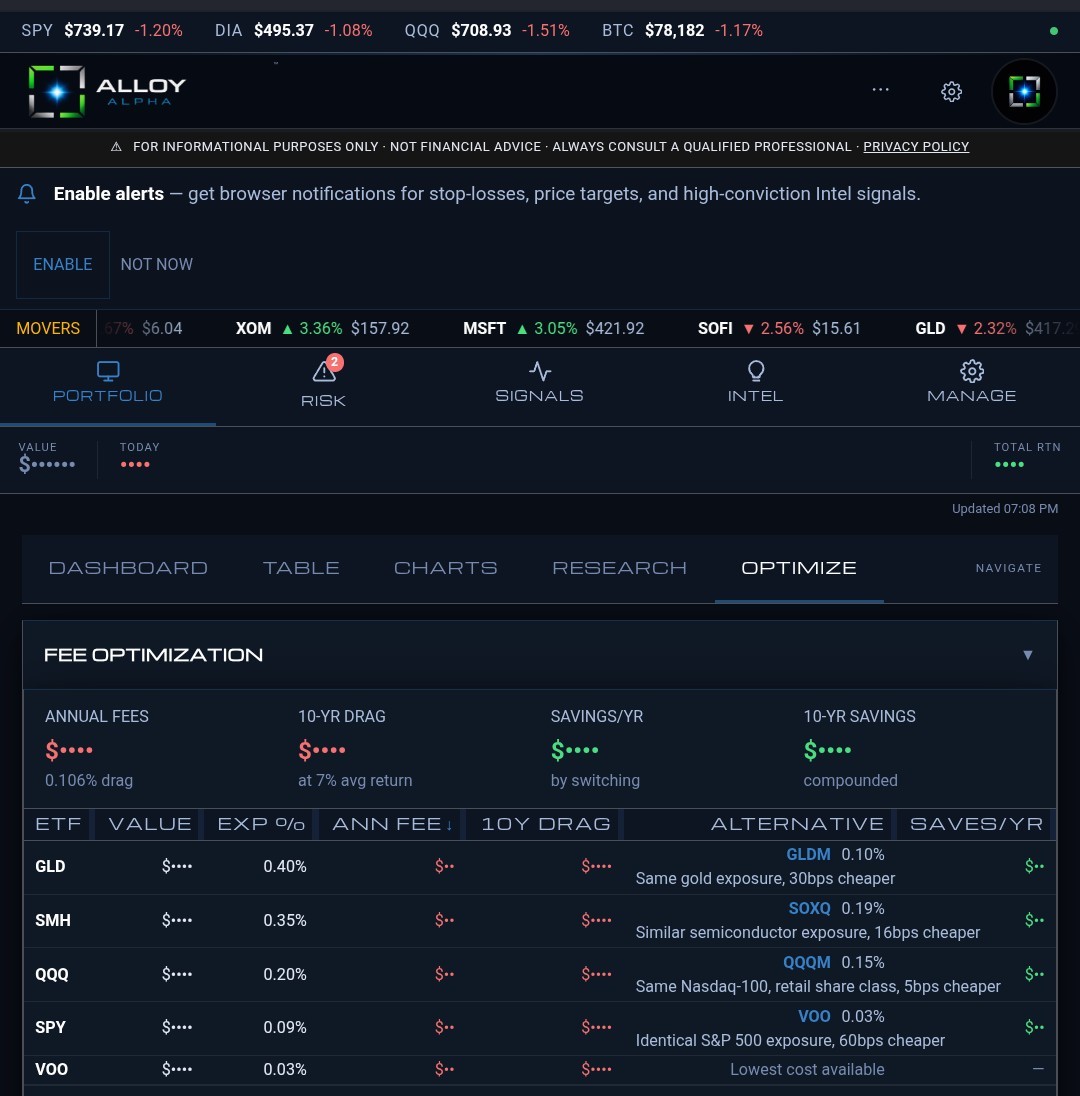Open the three-dot more options menu

click(x=880, y=89)
